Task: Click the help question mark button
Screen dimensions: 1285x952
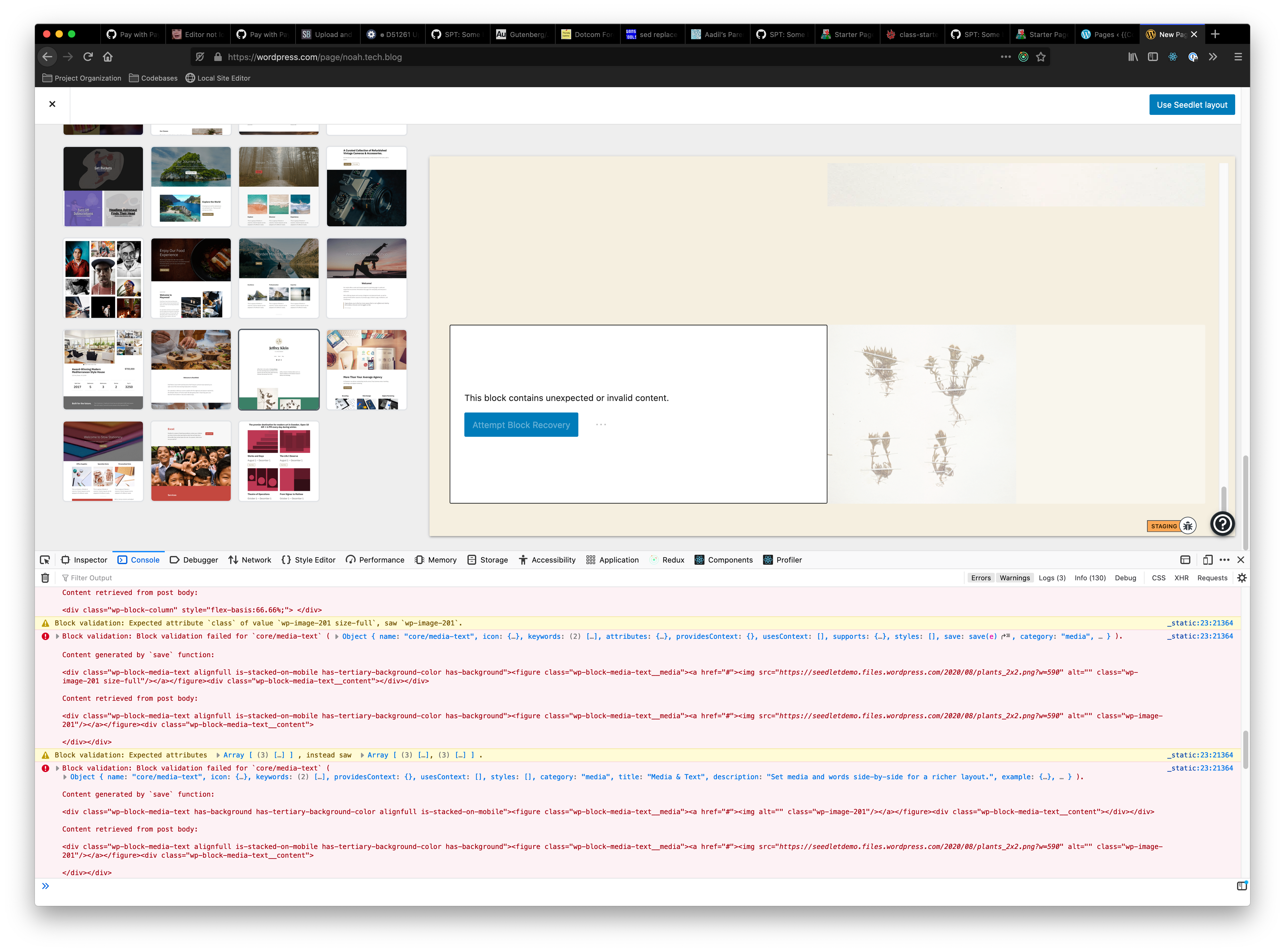Action: (x=1222, y=523)
